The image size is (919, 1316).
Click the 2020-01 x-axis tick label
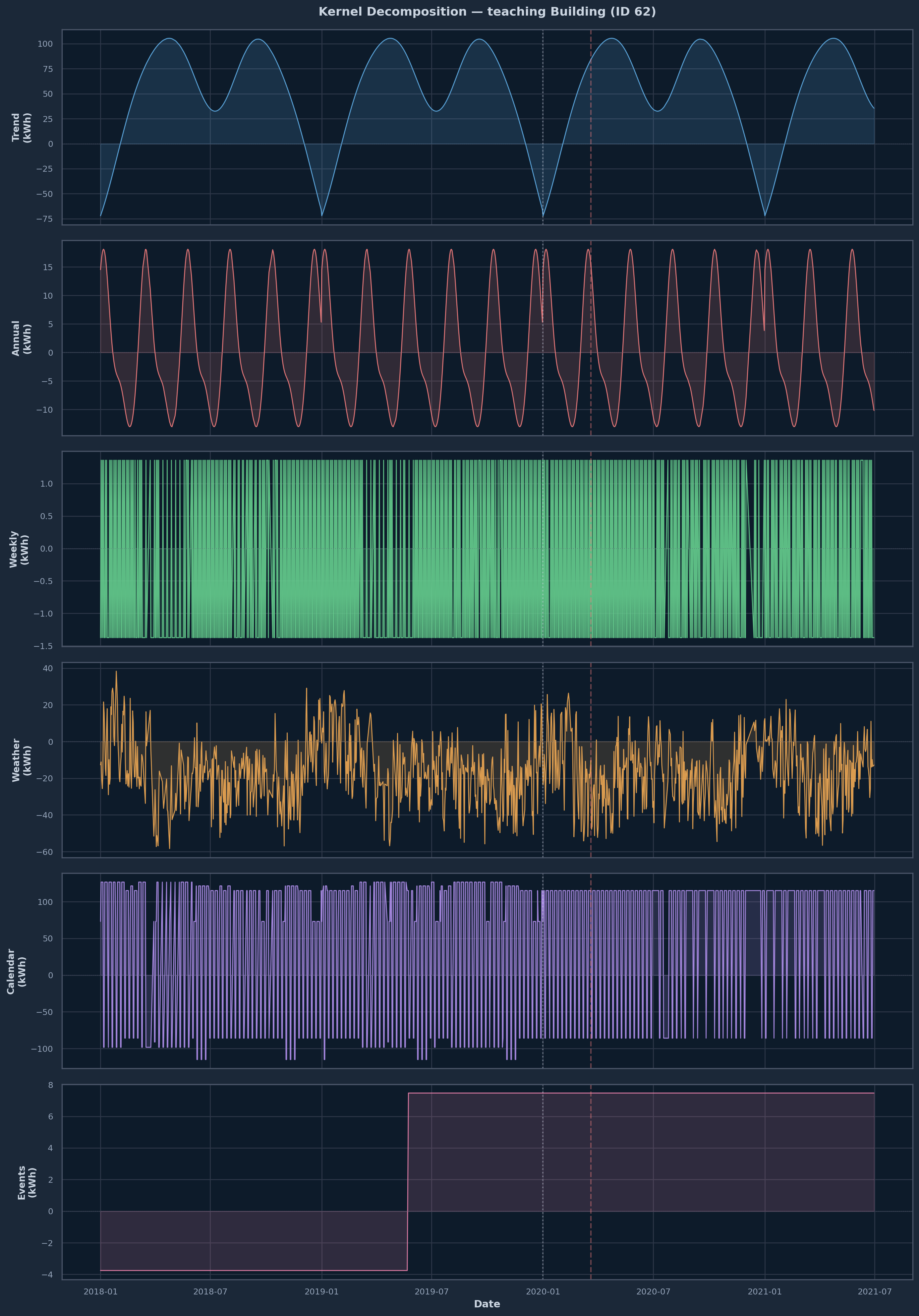543,1291
